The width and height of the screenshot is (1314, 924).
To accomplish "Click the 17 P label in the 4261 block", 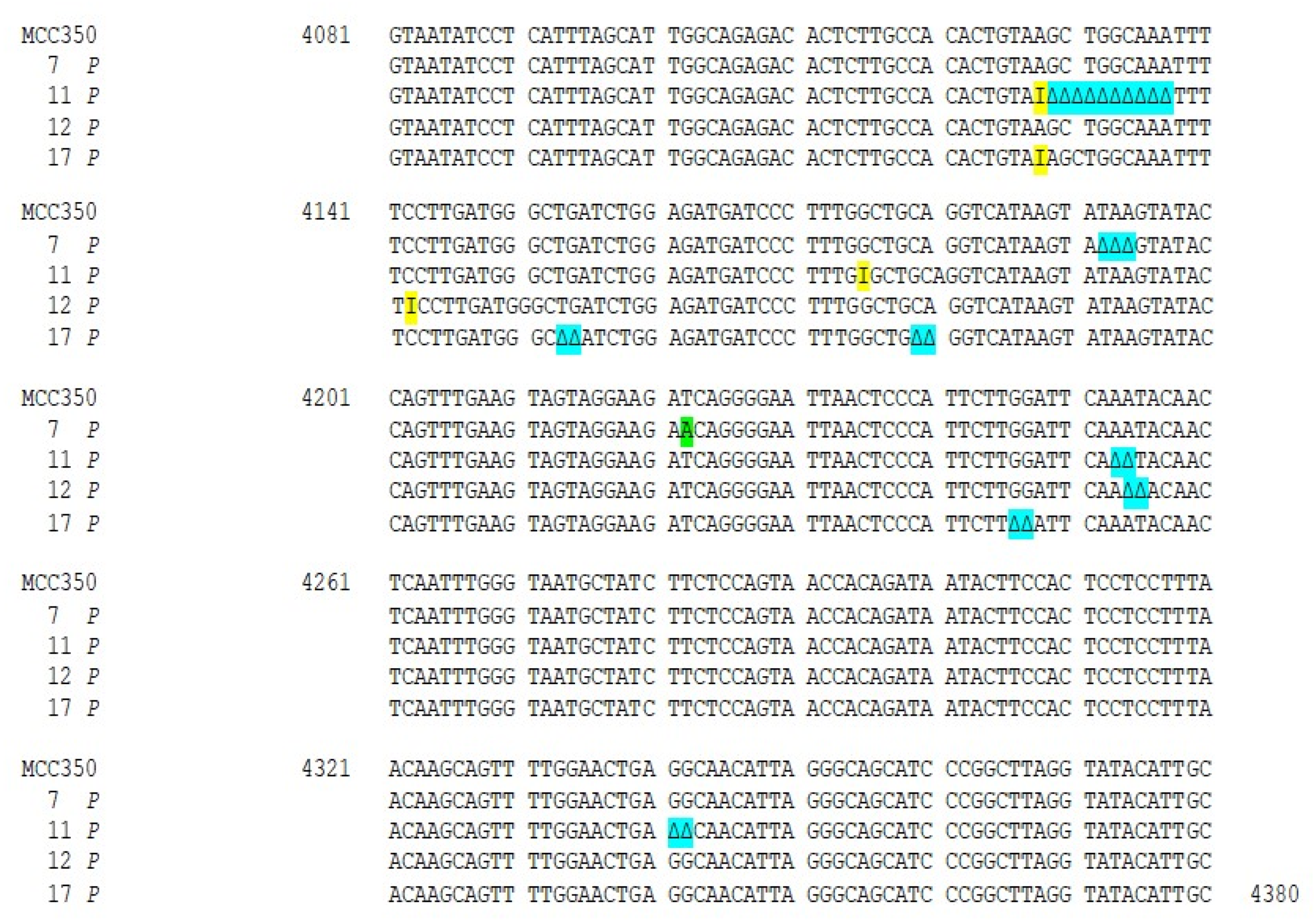I will 73,708.
